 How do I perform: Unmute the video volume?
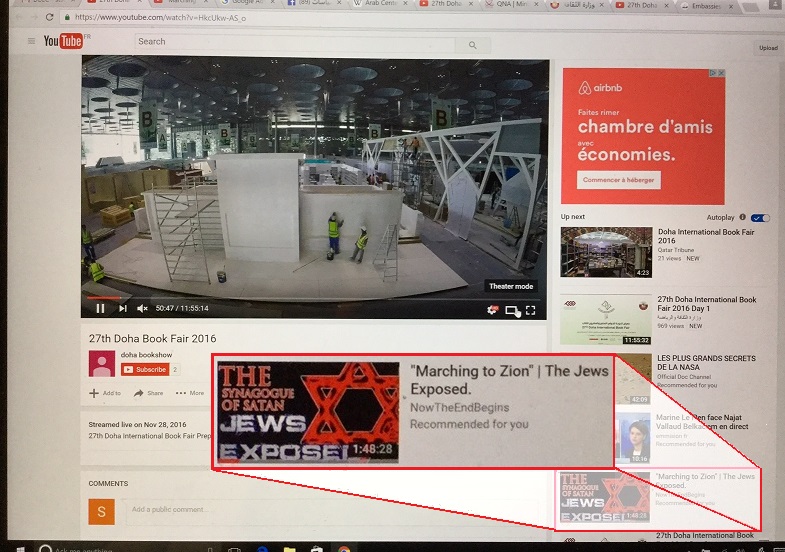143,309
